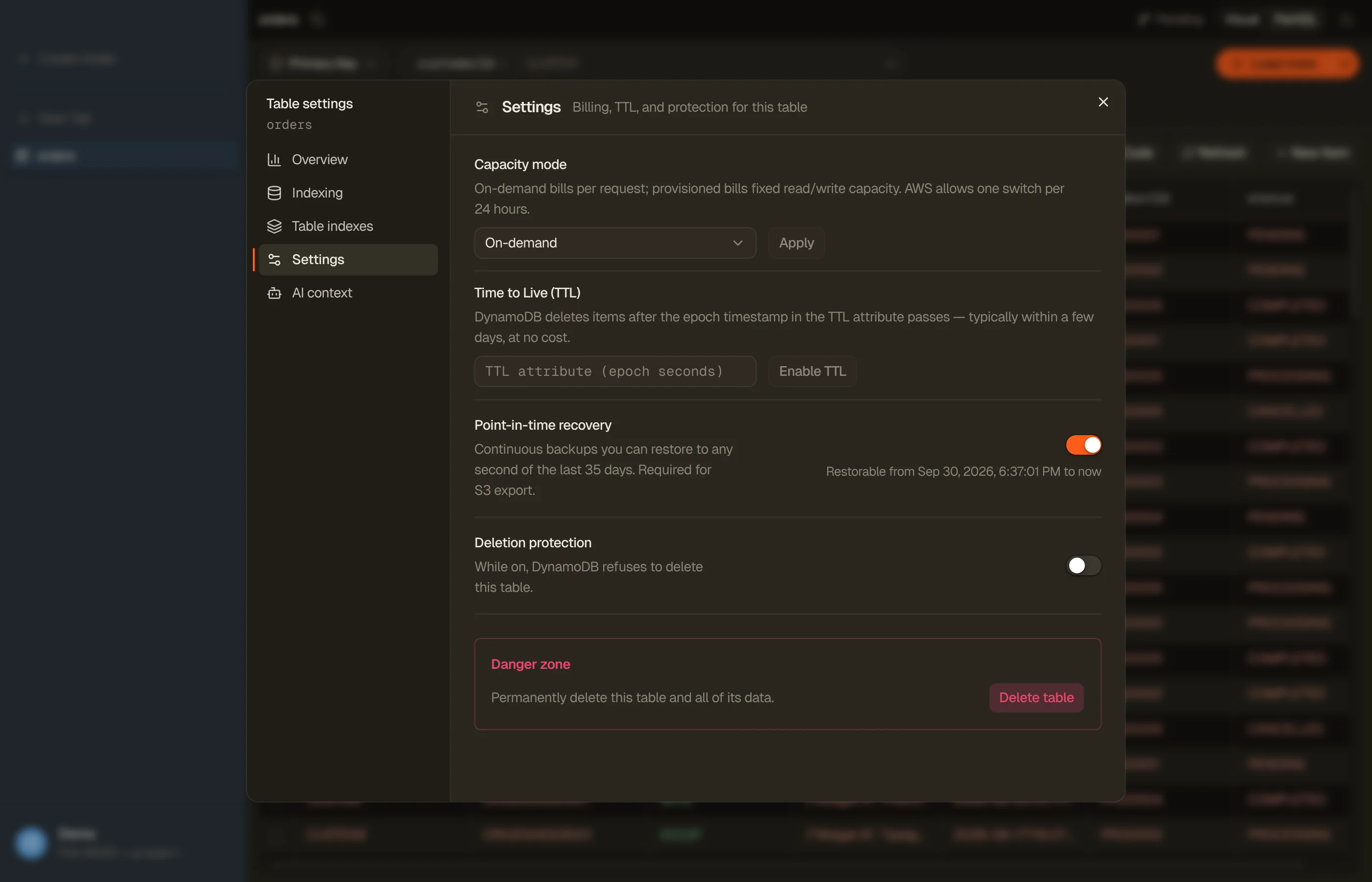
Task: Click the Overview bar chart icon
Action: click(x=274, y=159)
